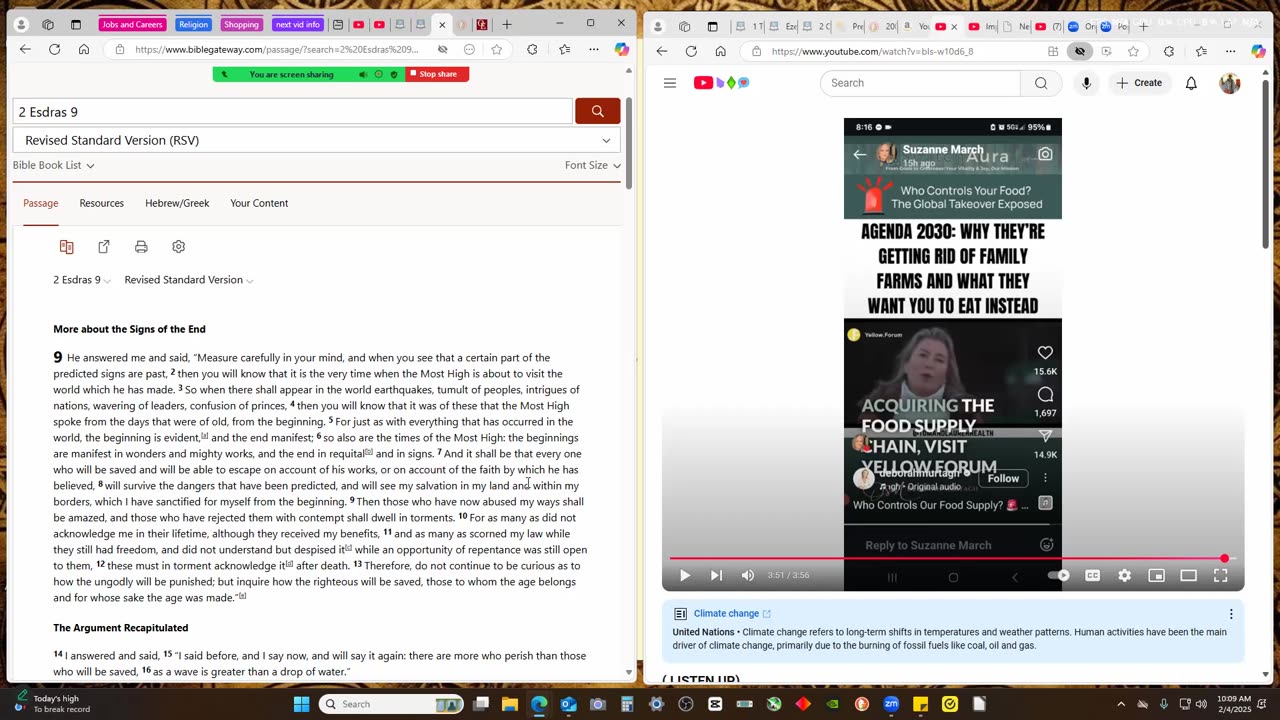Open the passage page options gear
Screen dimensions: 1280x720
tap(178, 247)
